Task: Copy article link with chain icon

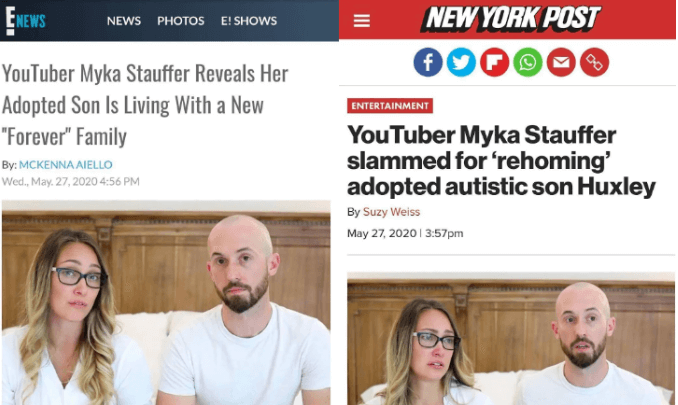Action: click(x=594, y=62)
